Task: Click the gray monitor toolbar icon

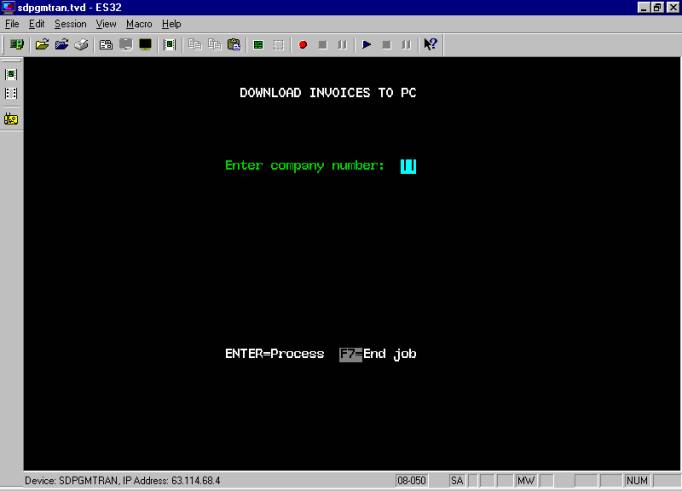Action: coord(126,44)
